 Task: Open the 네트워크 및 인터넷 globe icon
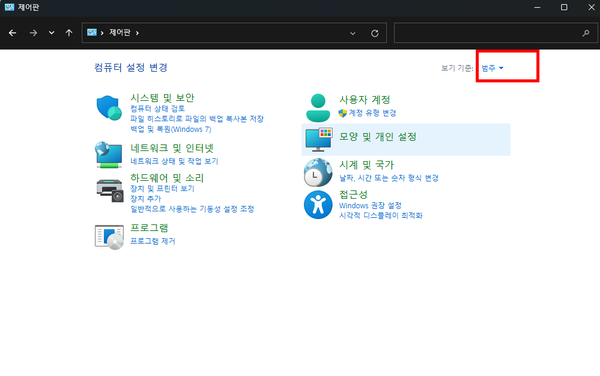[109, 155]
